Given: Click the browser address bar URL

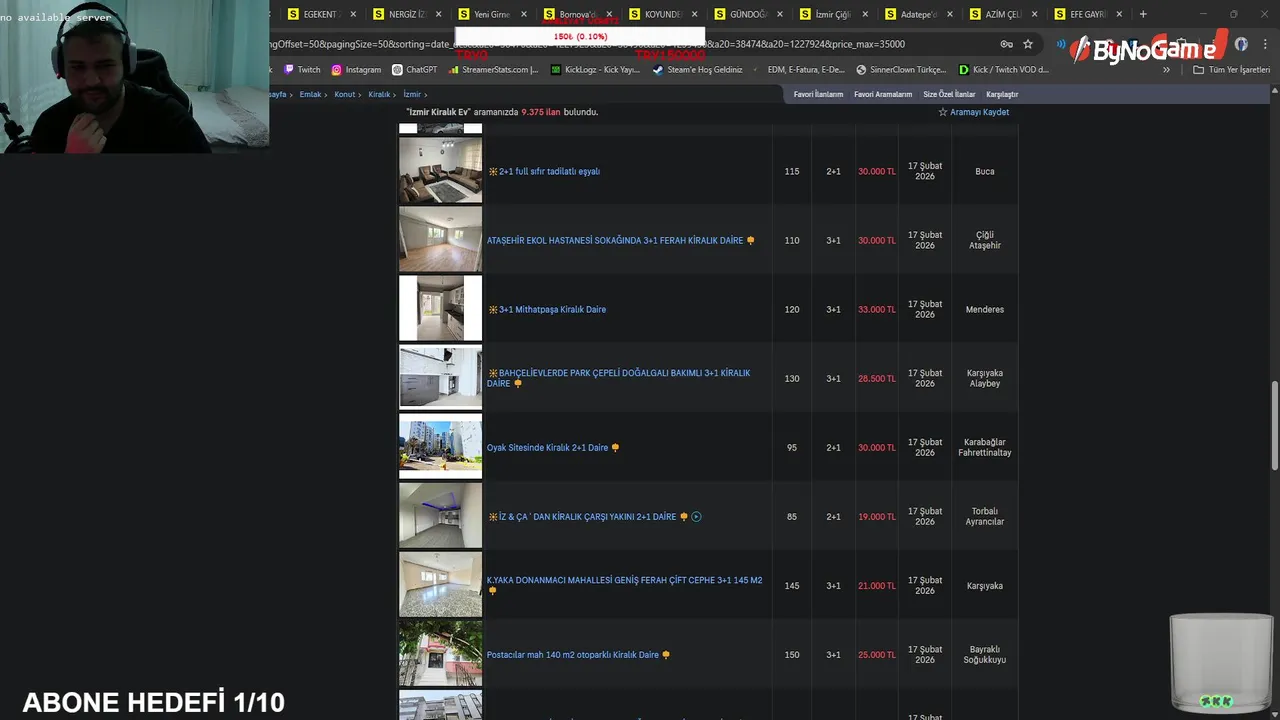Looking at the screenshot, I should click(x=588, y=44).
